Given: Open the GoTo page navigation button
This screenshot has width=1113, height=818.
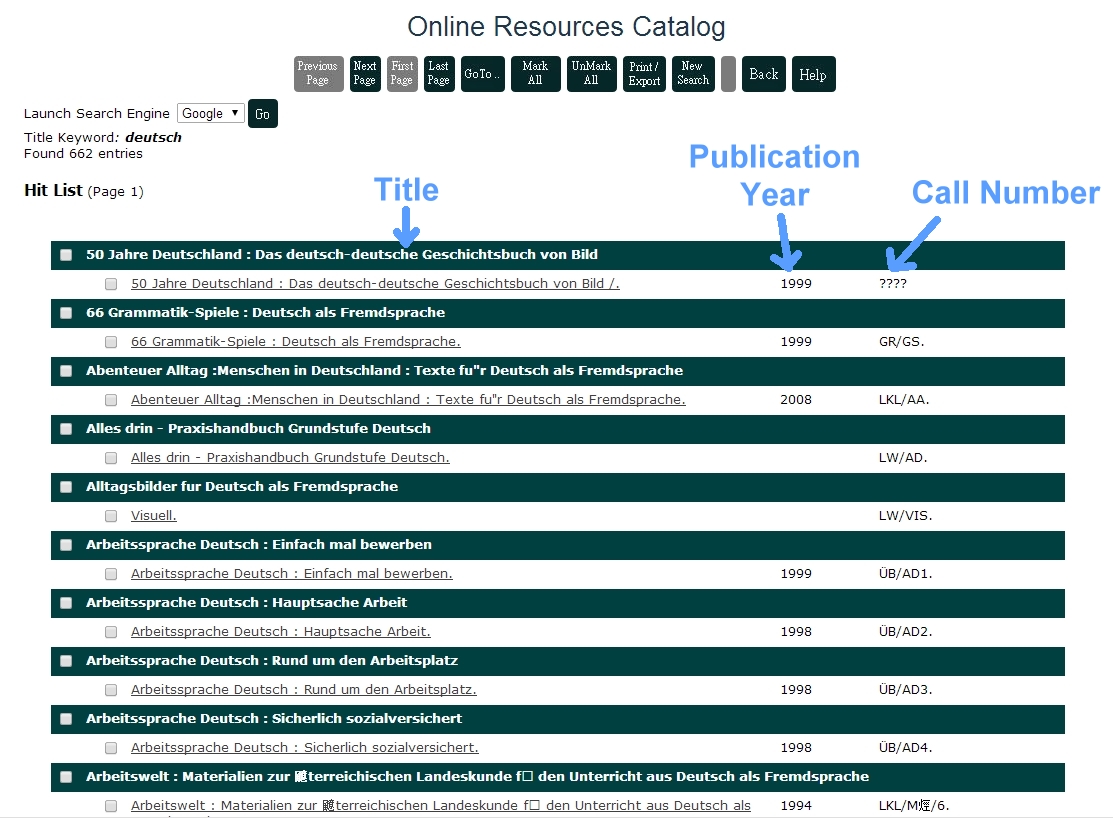Looking at the screenshot, I should 482,74.
